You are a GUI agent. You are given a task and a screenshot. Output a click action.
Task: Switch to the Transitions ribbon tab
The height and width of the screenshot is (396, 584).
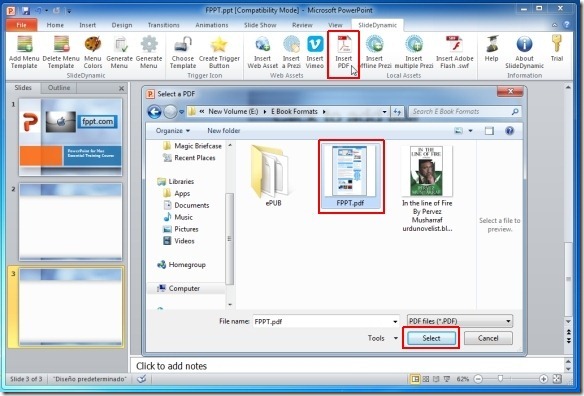click(x=164, y=25)
